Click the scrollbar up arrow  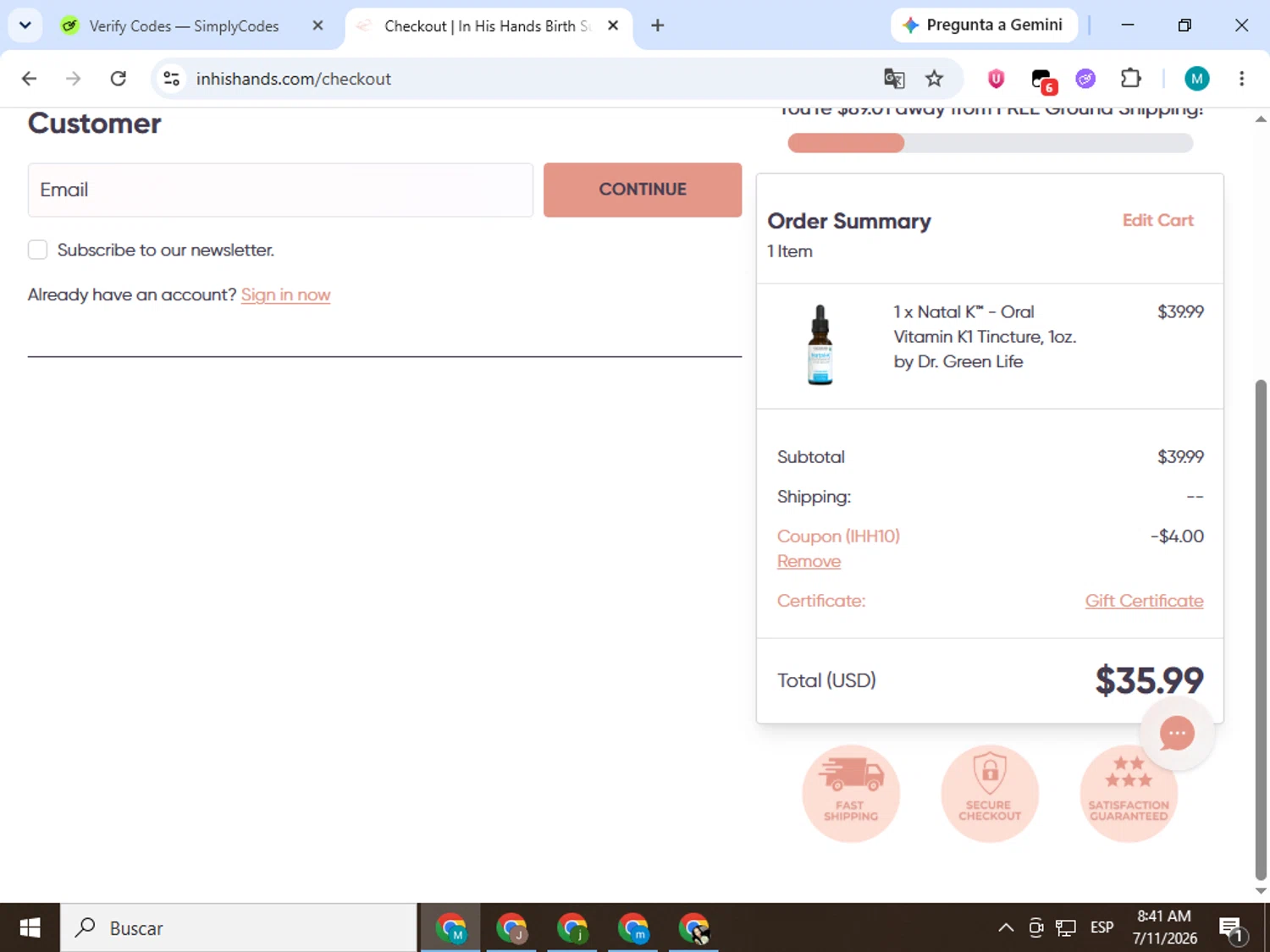[x=1261, y=119]
